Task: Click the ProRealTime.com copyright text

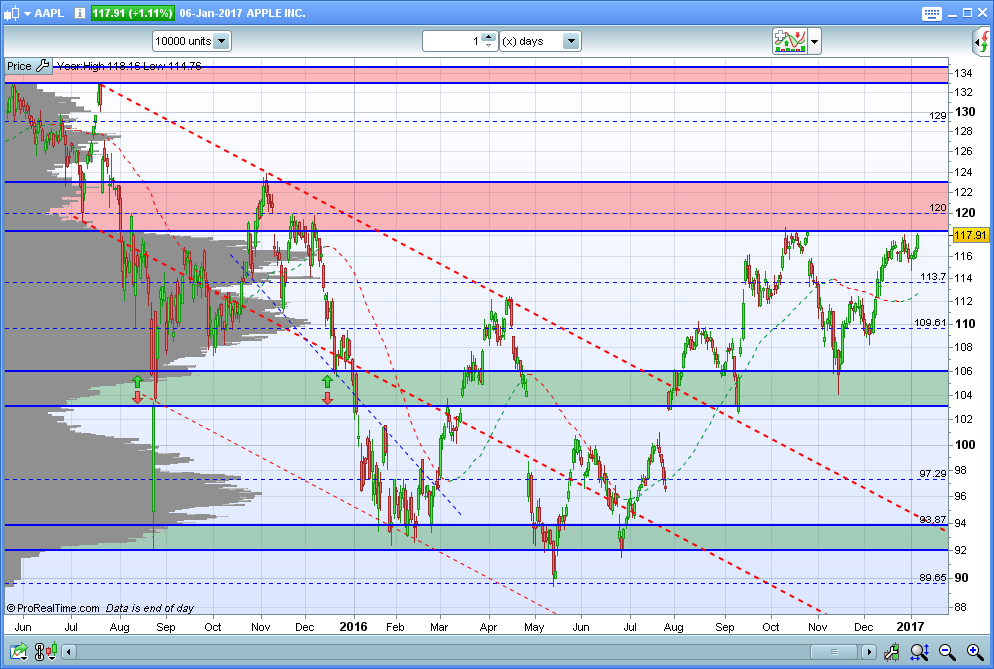Action: click(x=53, y=608)
